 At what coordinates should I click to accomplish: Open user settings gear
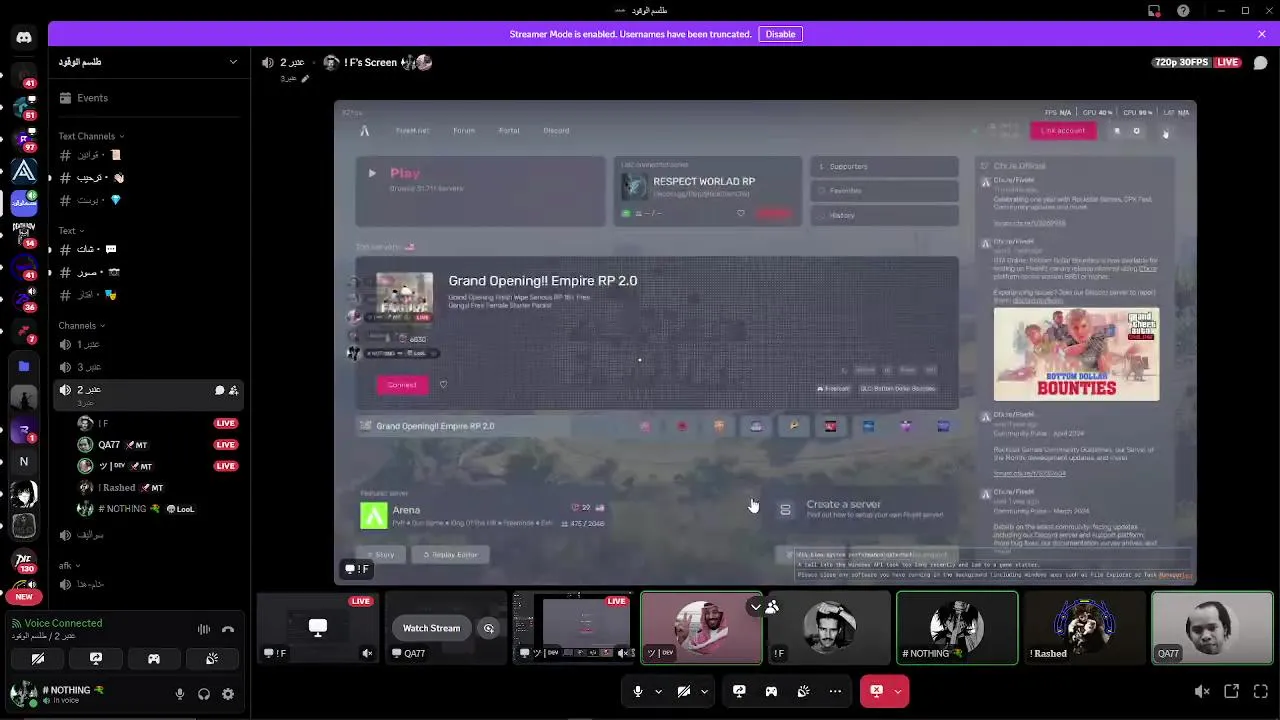(x=228, y=694)
